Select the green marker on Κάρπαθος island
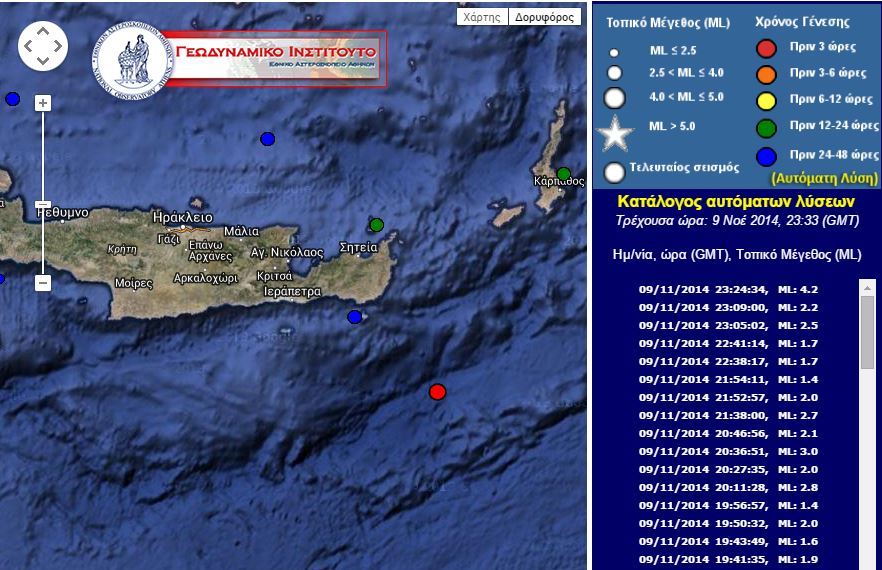Screen dimensions: 882x570 click(x=564, y=173)
